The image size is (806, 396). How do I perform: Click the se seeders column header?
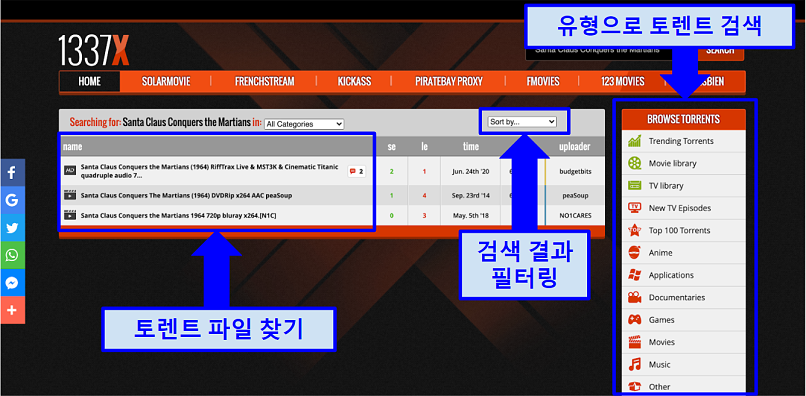(391, 147)
